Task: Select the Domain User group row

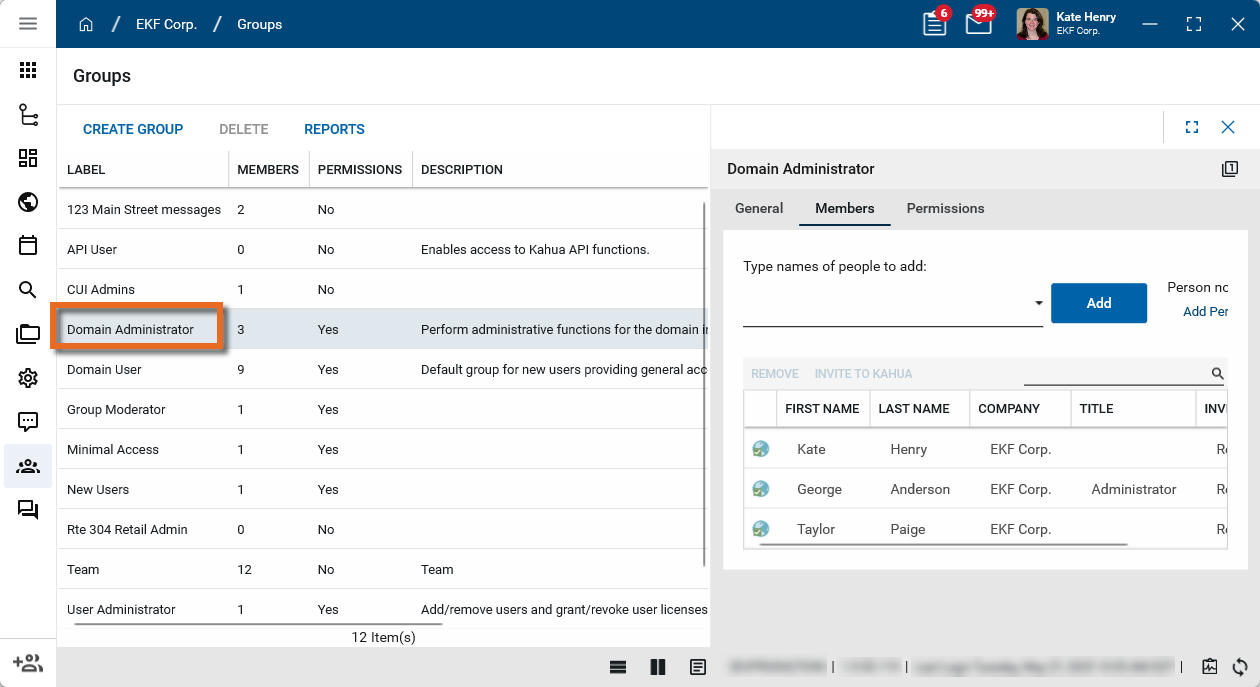Action: pos(104,369)
